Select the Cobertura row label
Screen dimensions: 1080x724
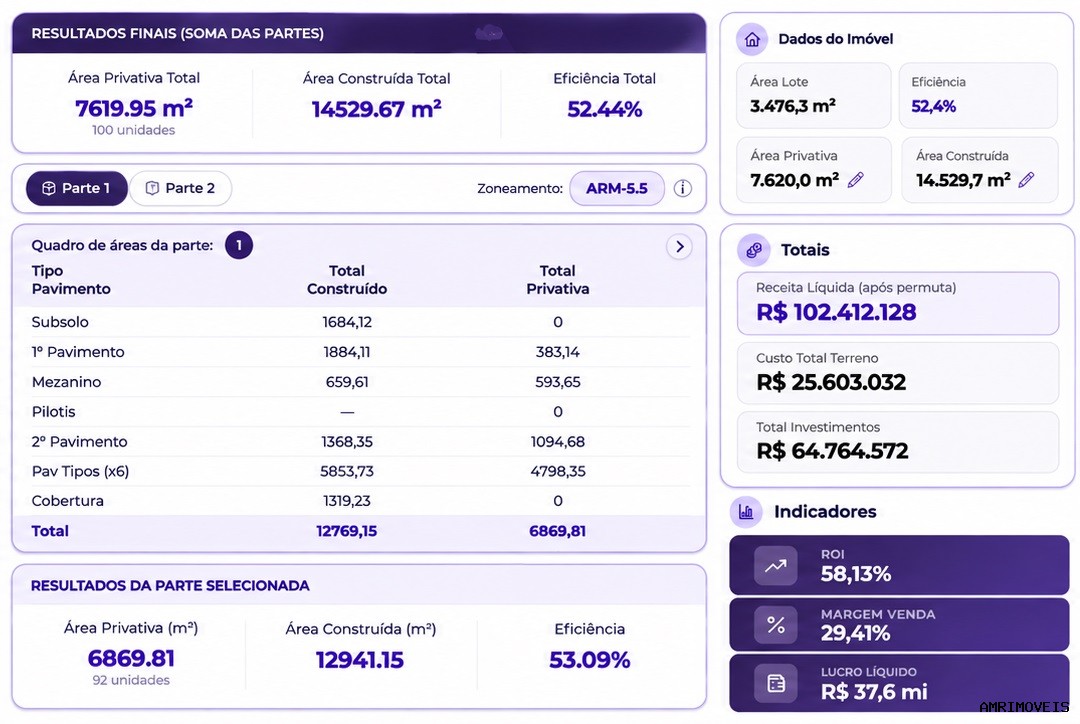click(68, 501)
